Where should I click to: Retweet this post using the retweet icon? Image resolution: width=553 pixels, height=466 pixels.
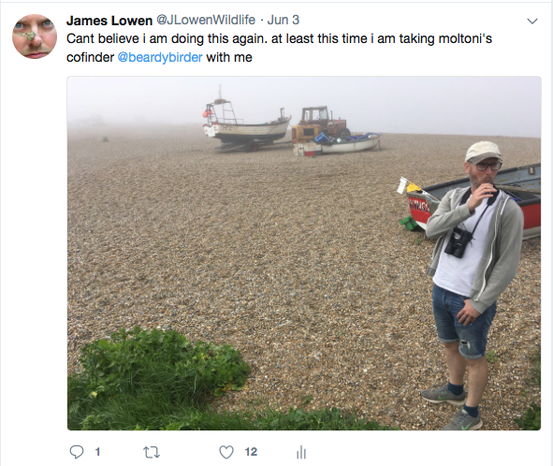coord(151,452)
